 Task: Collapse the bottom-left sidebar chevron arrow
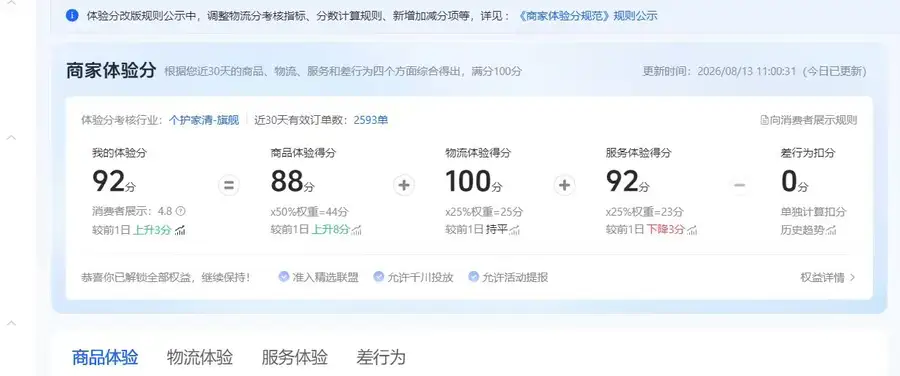(x=11, y=324)
